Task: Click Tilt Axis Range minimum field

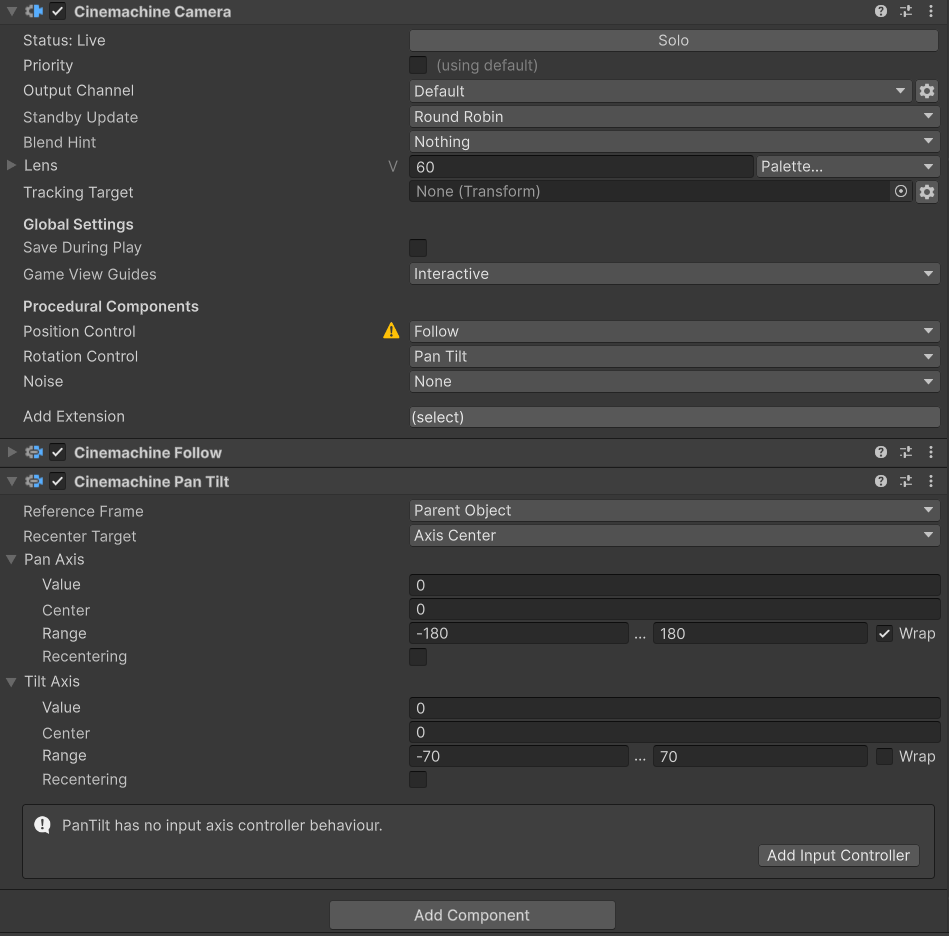Action: click(x=519, y=756)
